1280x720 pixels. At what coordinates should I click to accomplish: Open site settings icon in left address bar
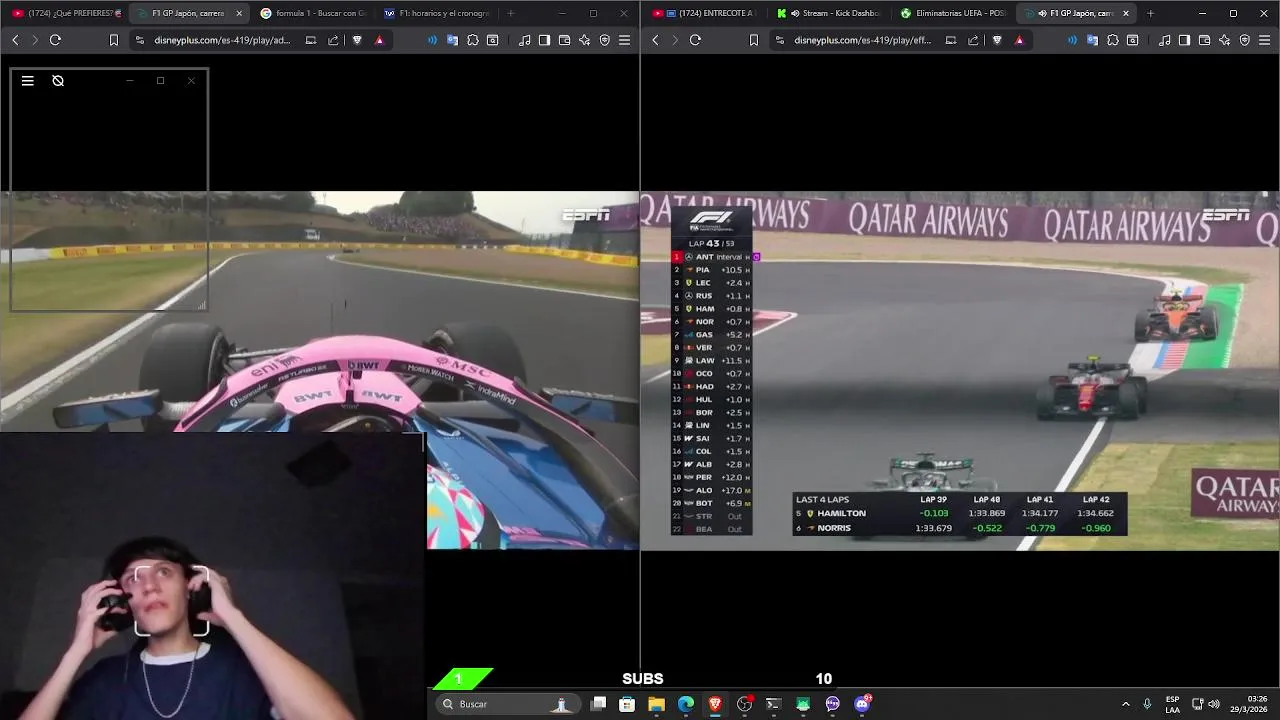tap(139, 40)
